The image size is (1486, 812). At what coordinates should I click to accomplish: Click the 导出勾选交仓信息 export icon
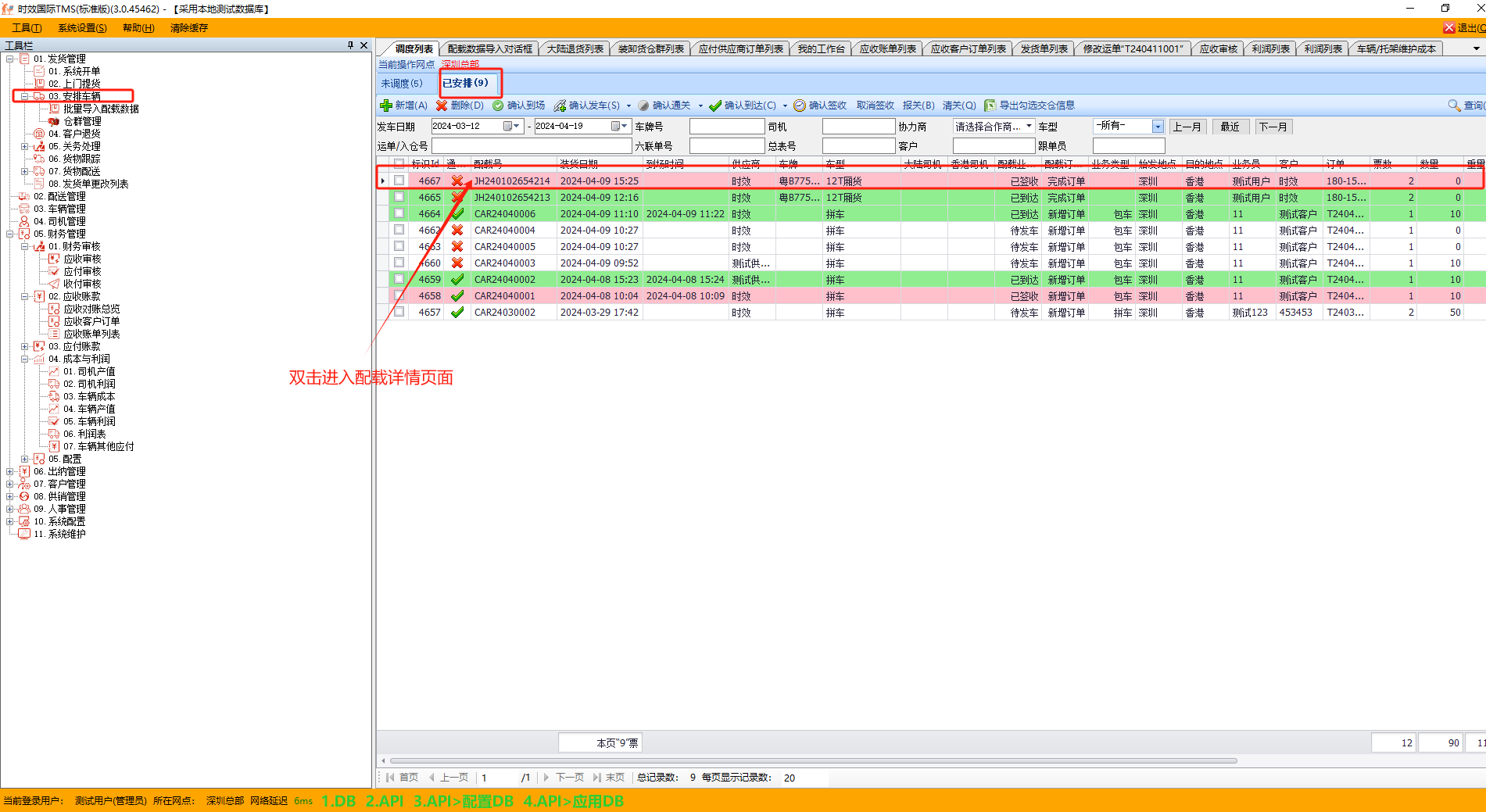(990, 106)
